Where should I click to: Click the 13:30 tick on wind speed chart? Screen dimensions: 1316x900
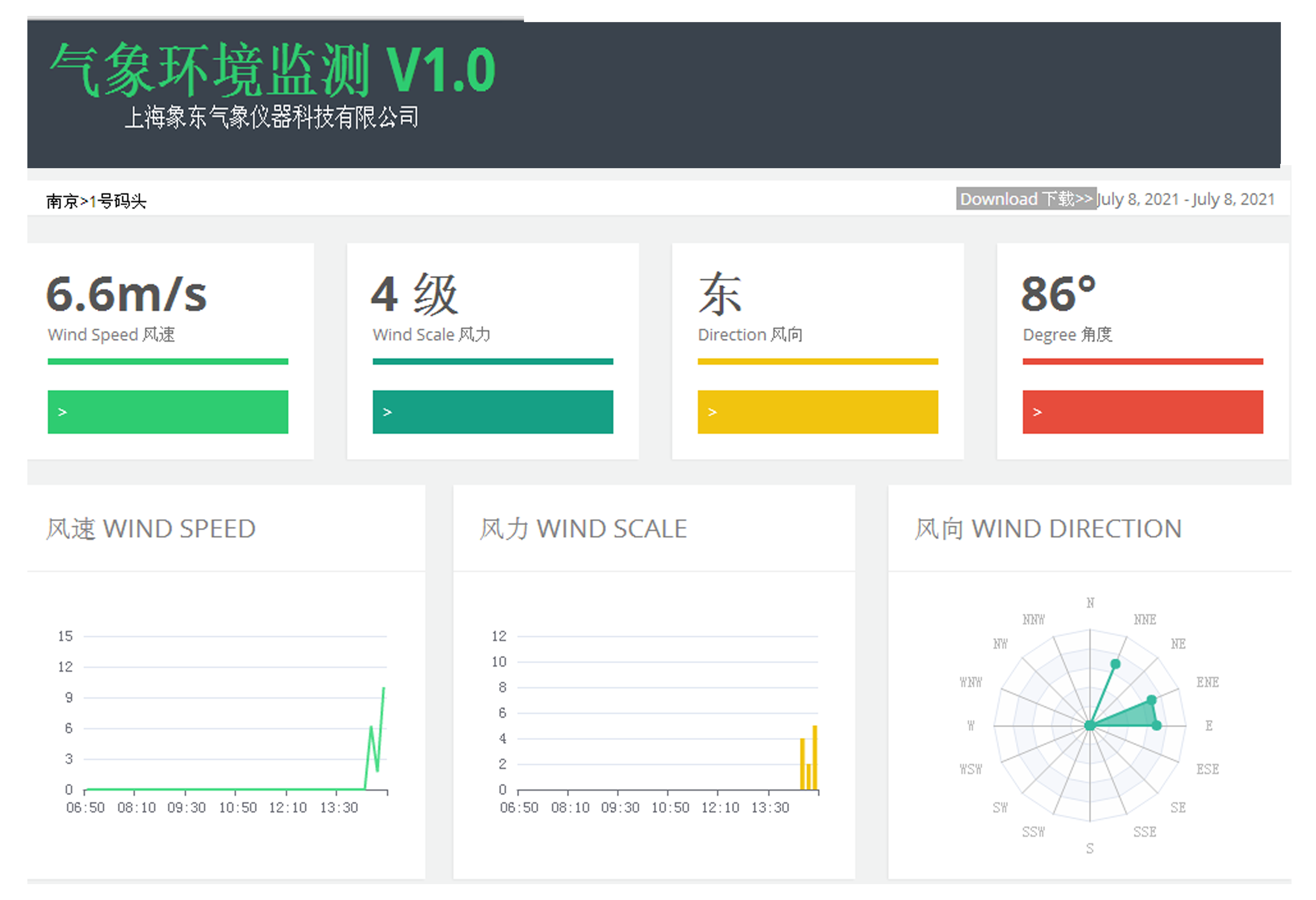(x=339, y=808)
